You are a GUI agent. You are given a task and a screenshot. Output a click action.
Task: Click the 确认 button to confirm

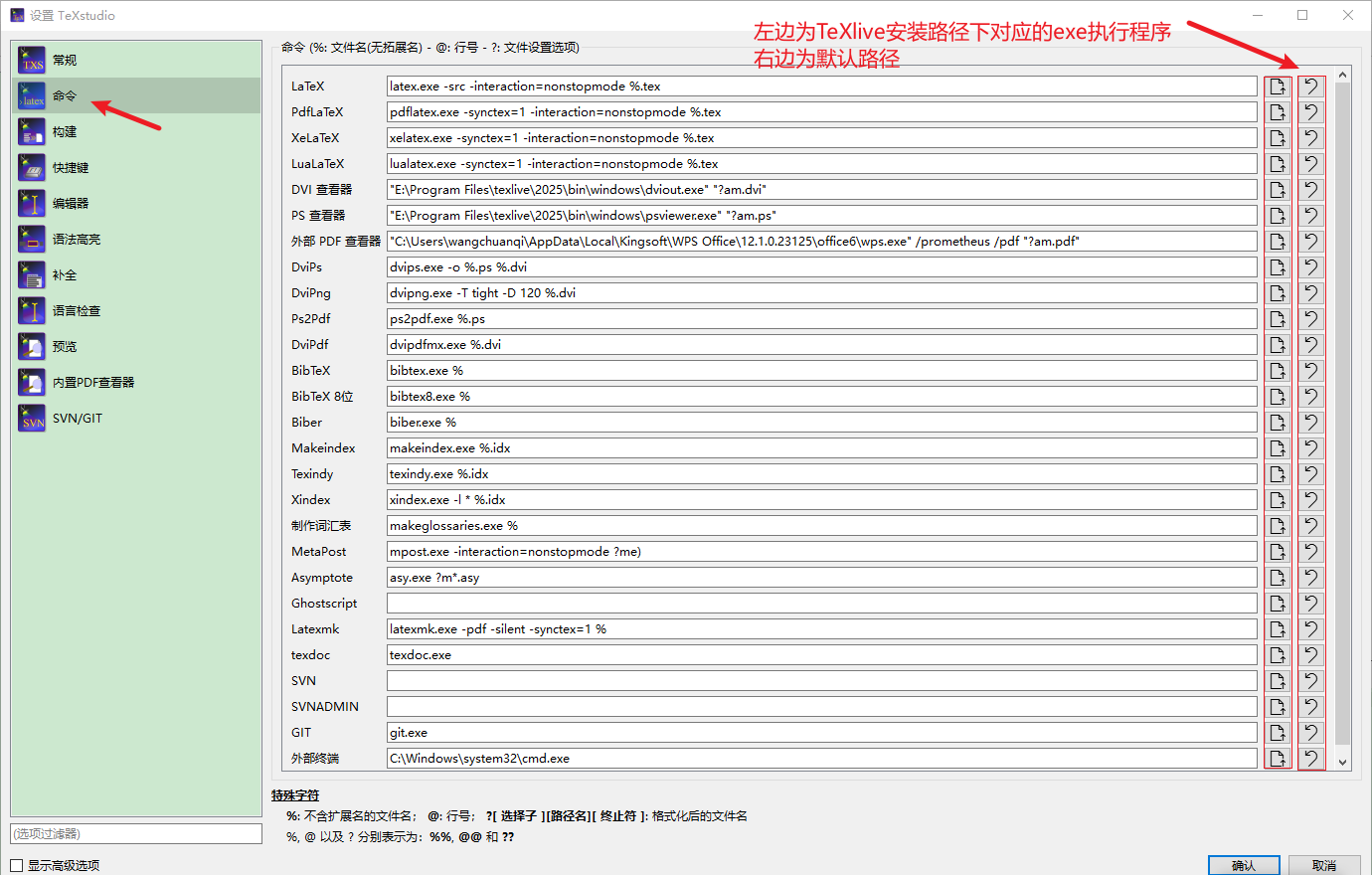tap(1244, 865)
